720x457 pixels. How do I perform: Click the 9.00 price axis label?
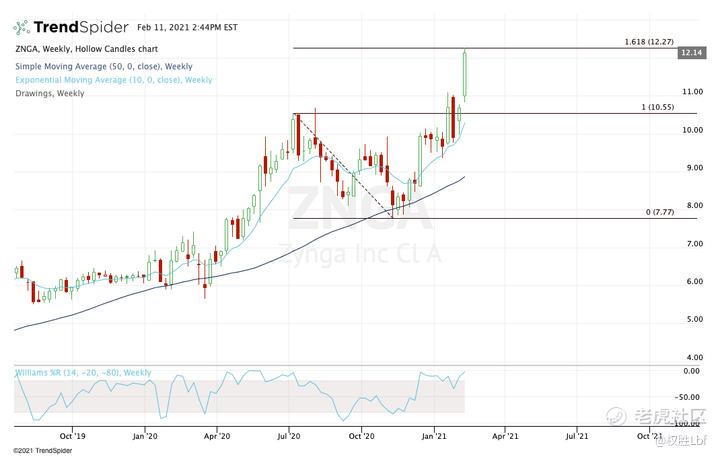(695, 168)
